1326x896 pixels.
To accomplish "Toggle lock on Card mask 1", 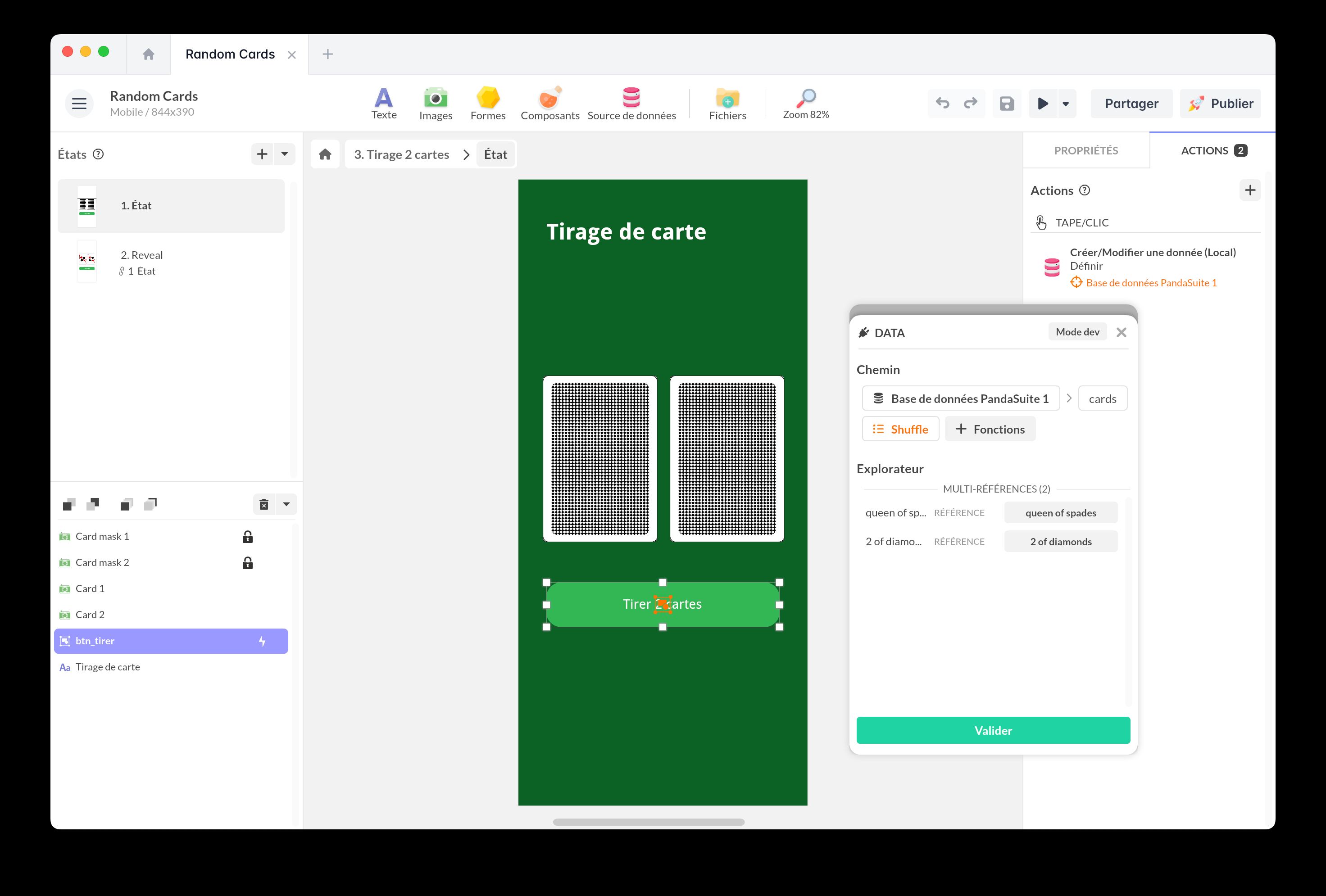I will tap(248, 537).
